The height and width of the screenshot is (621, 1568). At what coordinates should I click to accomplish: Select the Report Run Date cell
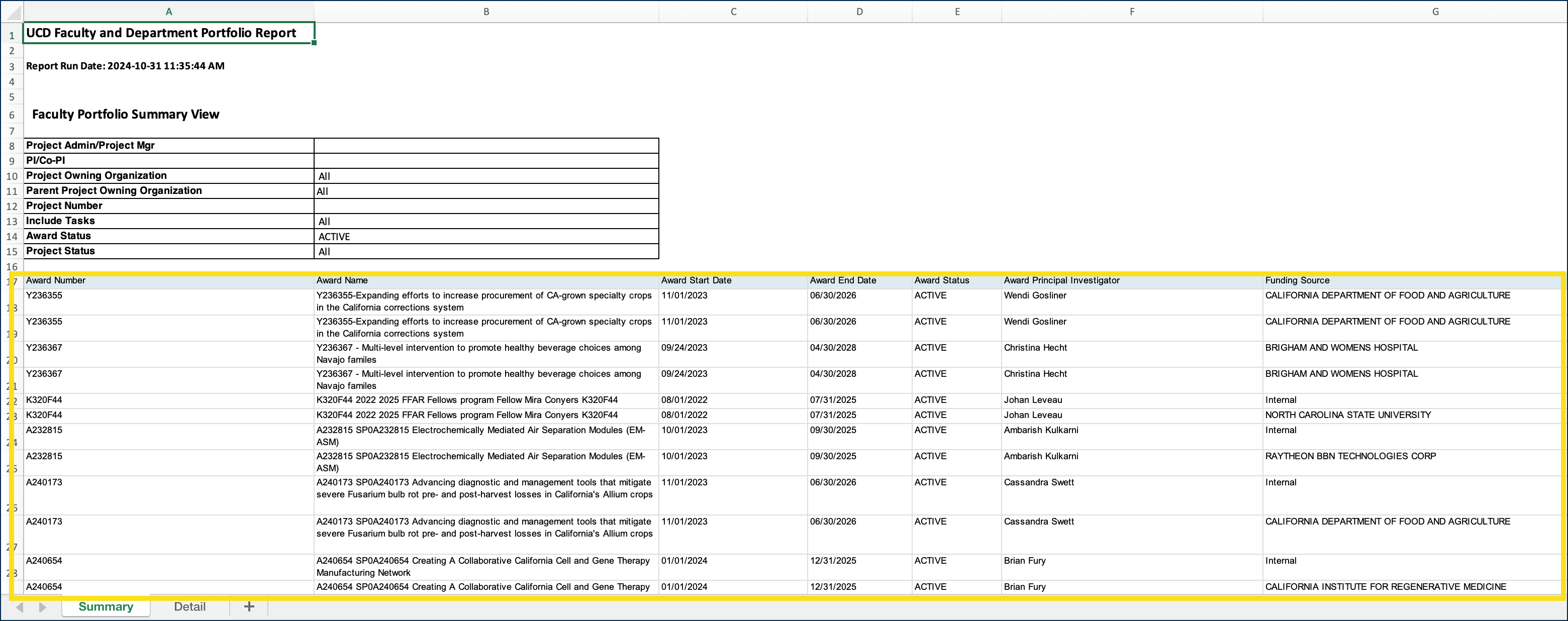click(126, 66)
